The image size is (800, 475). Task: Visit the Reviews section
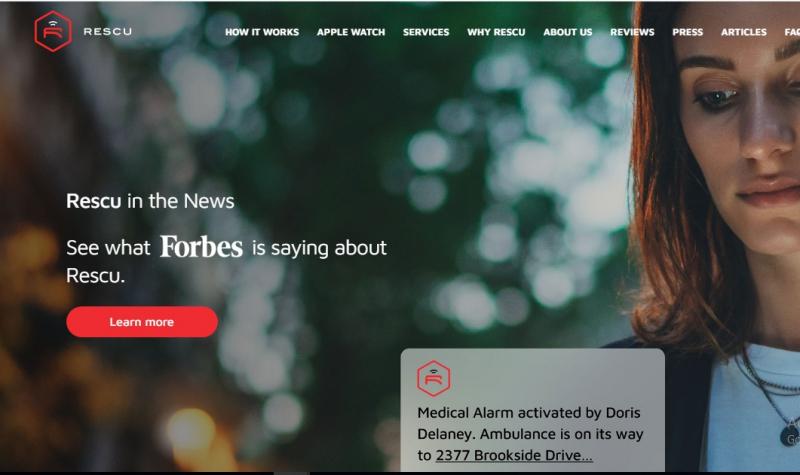click(x=632, y=32)
